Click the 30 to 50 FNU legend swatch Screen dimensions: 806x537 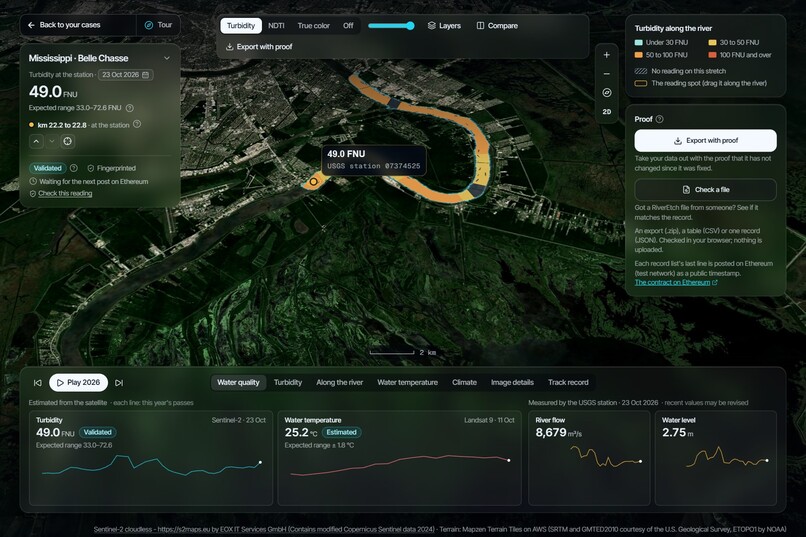click(712, 43)
